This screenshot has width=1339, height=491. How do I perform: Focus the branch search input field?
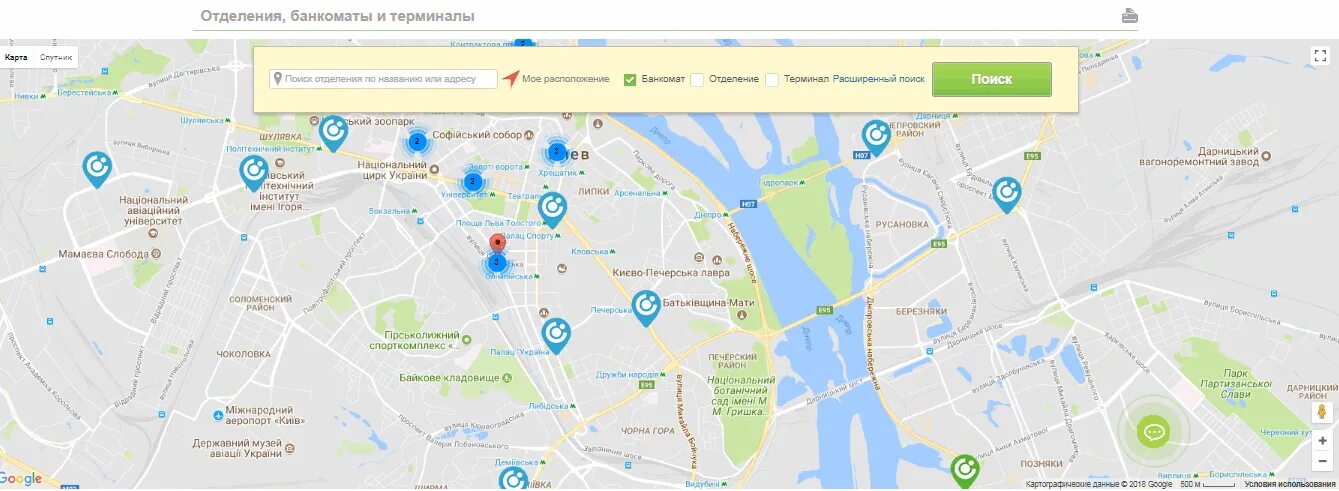point(383,79)
